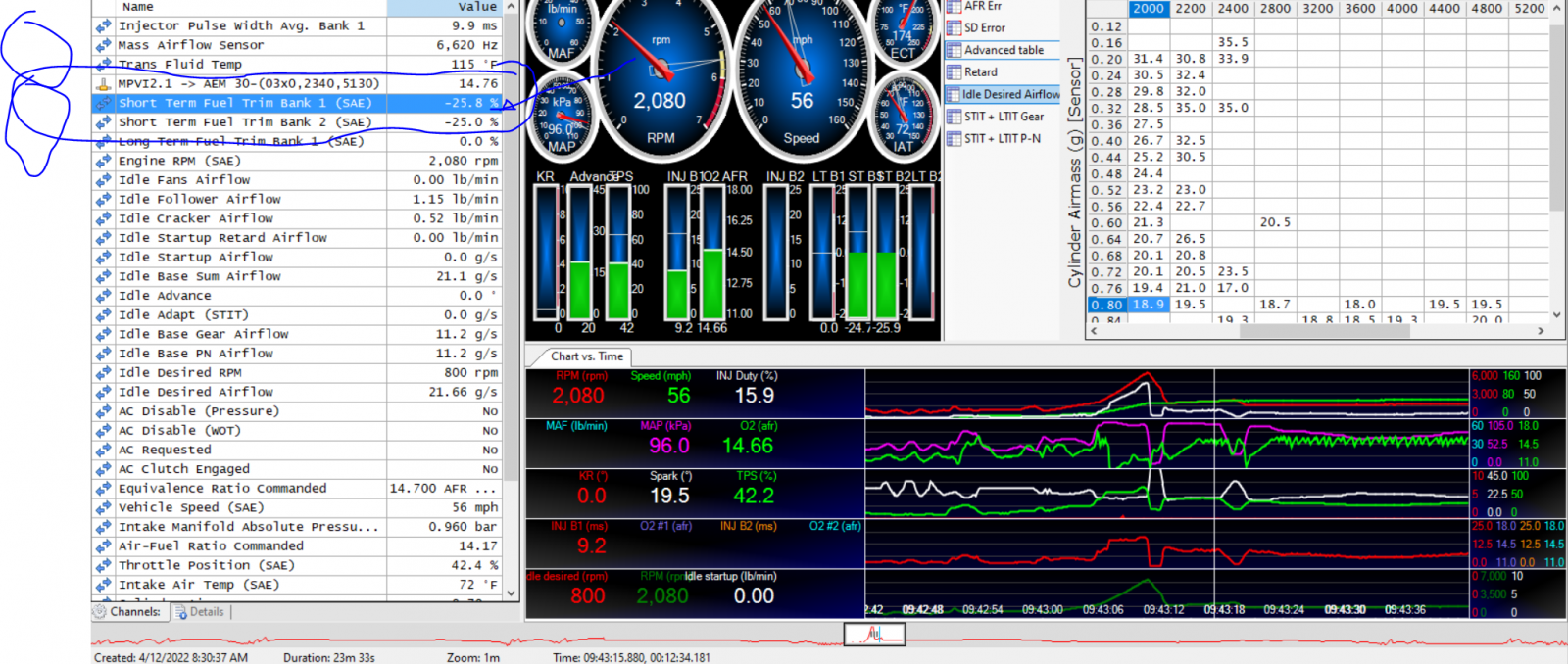1568x664 pixels.
Task: Click the channel icon beside Idle Desired RPM
Action: 103,373
